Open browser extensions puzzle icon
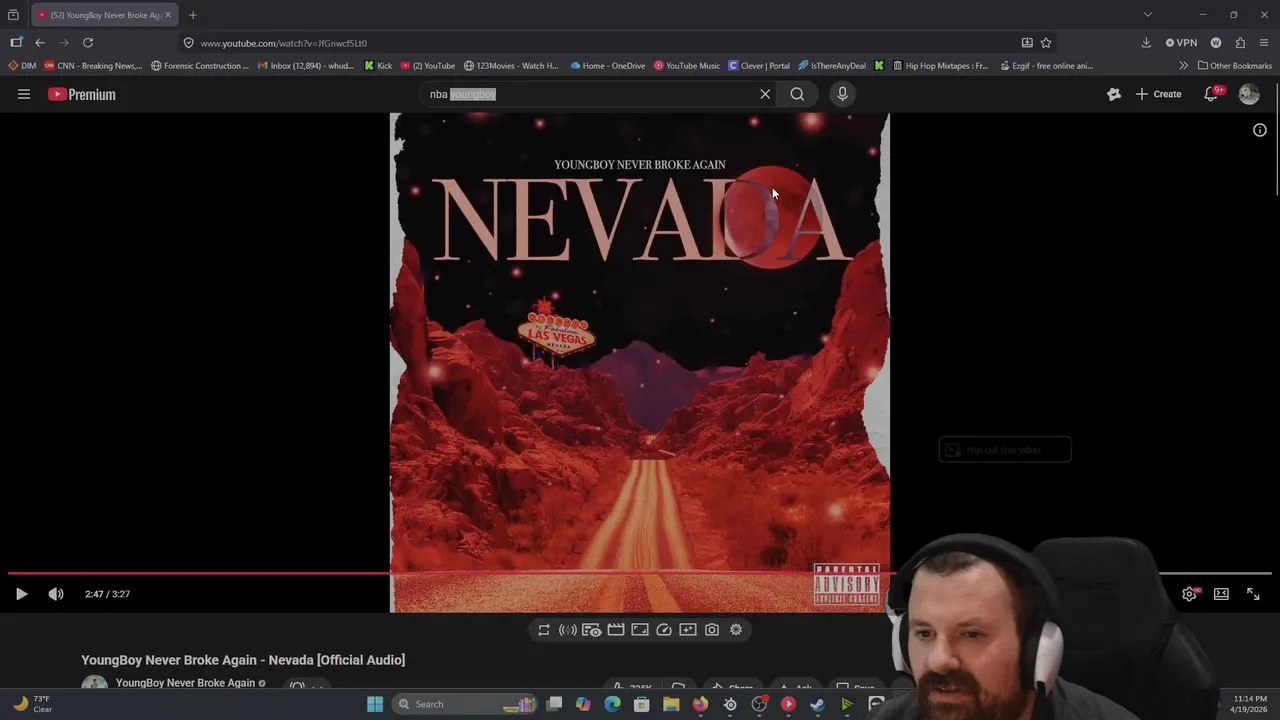This screenshot has width=1280, height=720. [x=1240, y=43]
